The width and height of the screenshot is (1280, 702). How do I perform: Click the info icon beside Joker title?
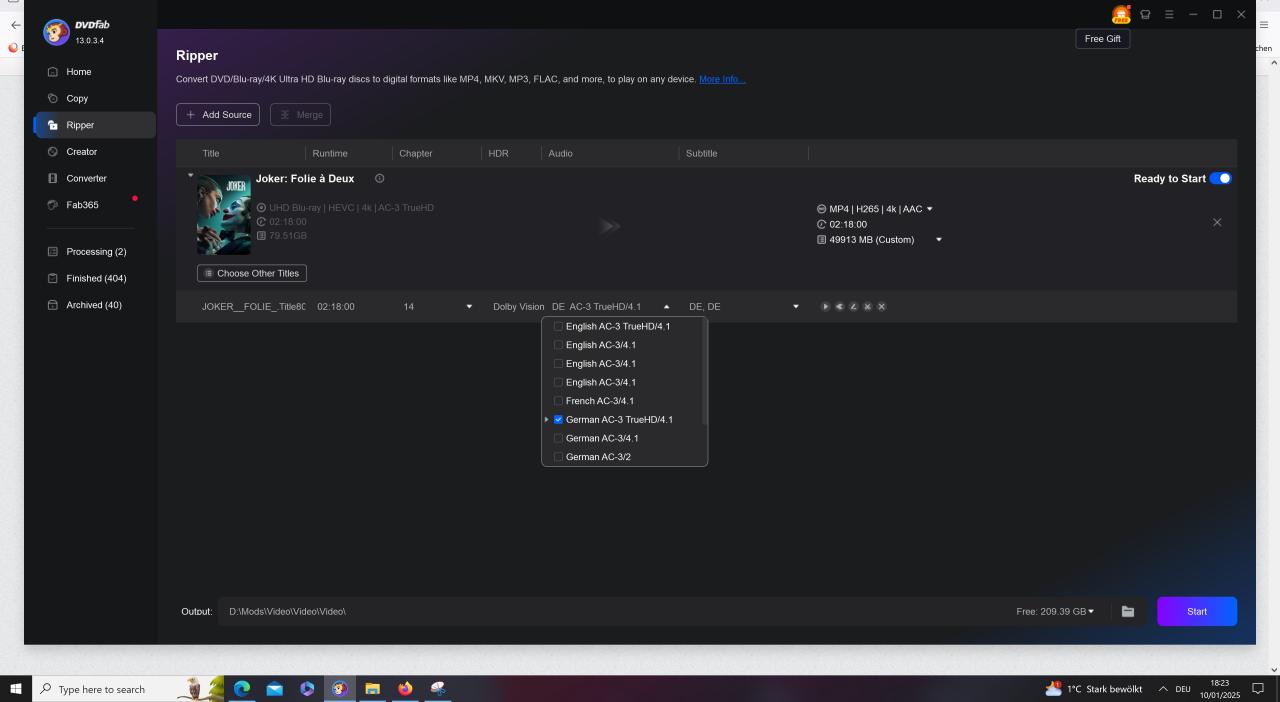(379, 179)
